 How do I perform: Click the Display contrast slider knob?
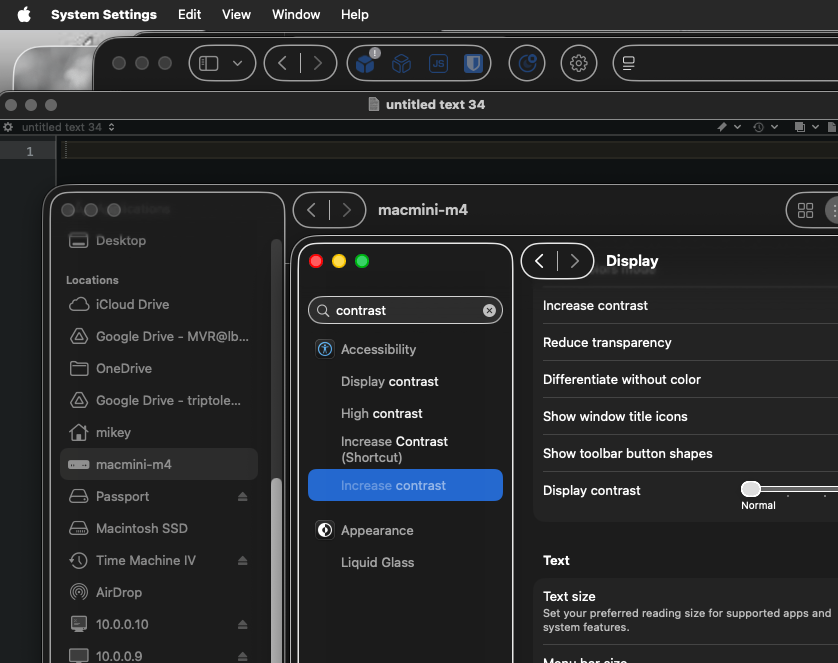pos(751,488)
